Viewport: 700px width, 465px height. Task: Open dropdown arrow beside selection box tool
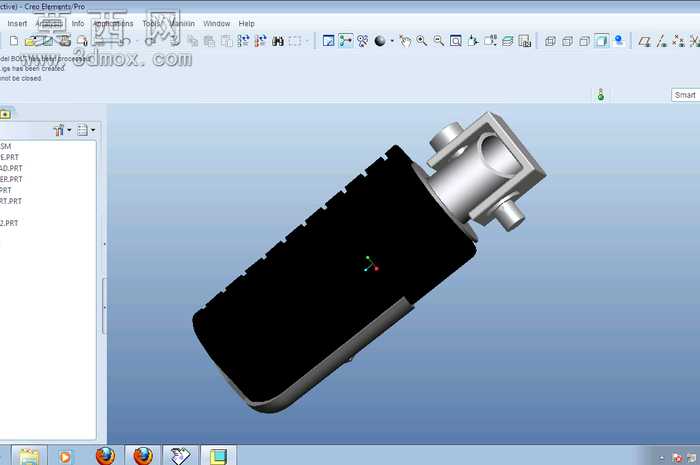point(307,42)
